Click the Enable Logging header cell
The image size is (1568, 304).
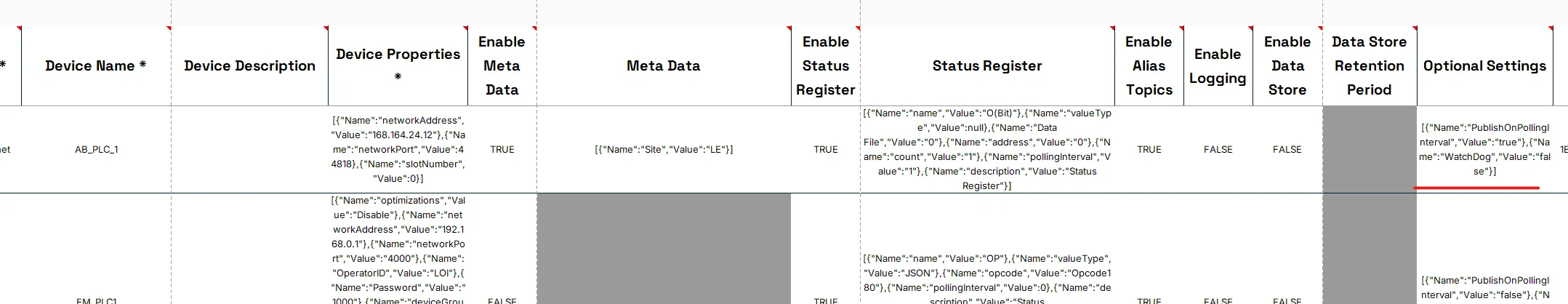click(x=1218, y=65)
